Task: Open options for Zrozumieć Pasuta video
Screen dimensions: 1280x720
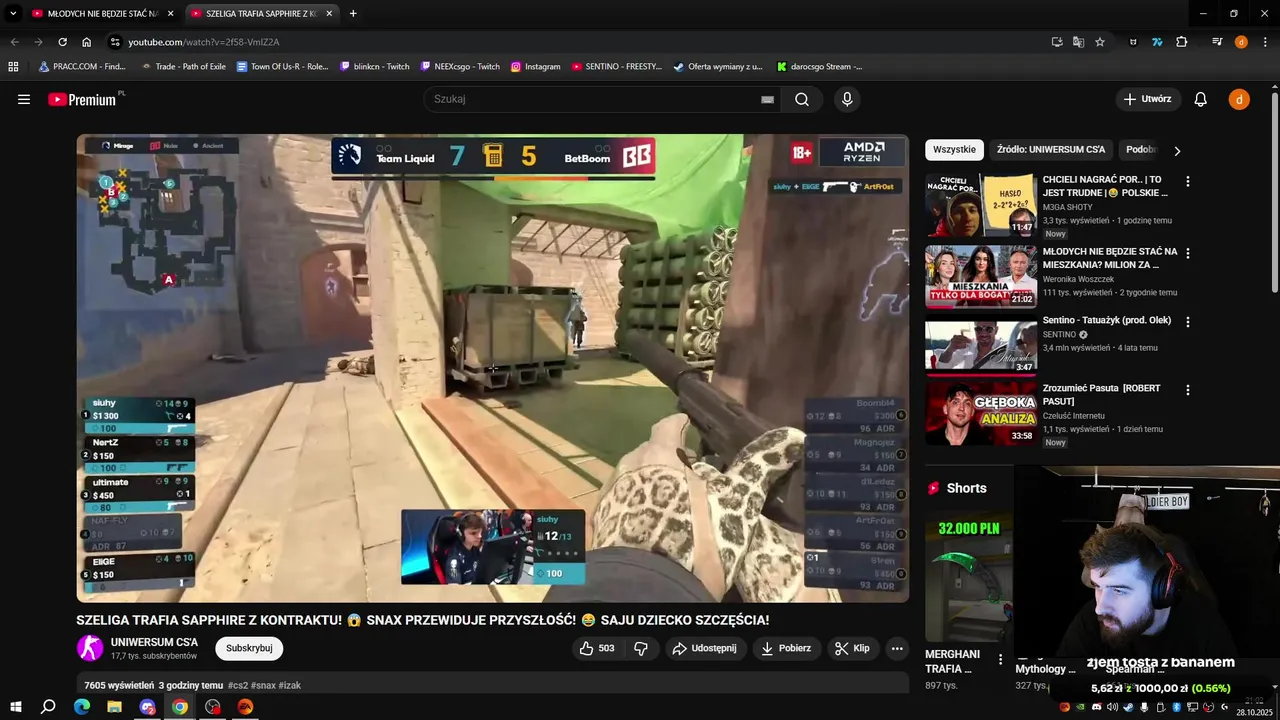Action: pyautogui.click(x=1188, y=390)
